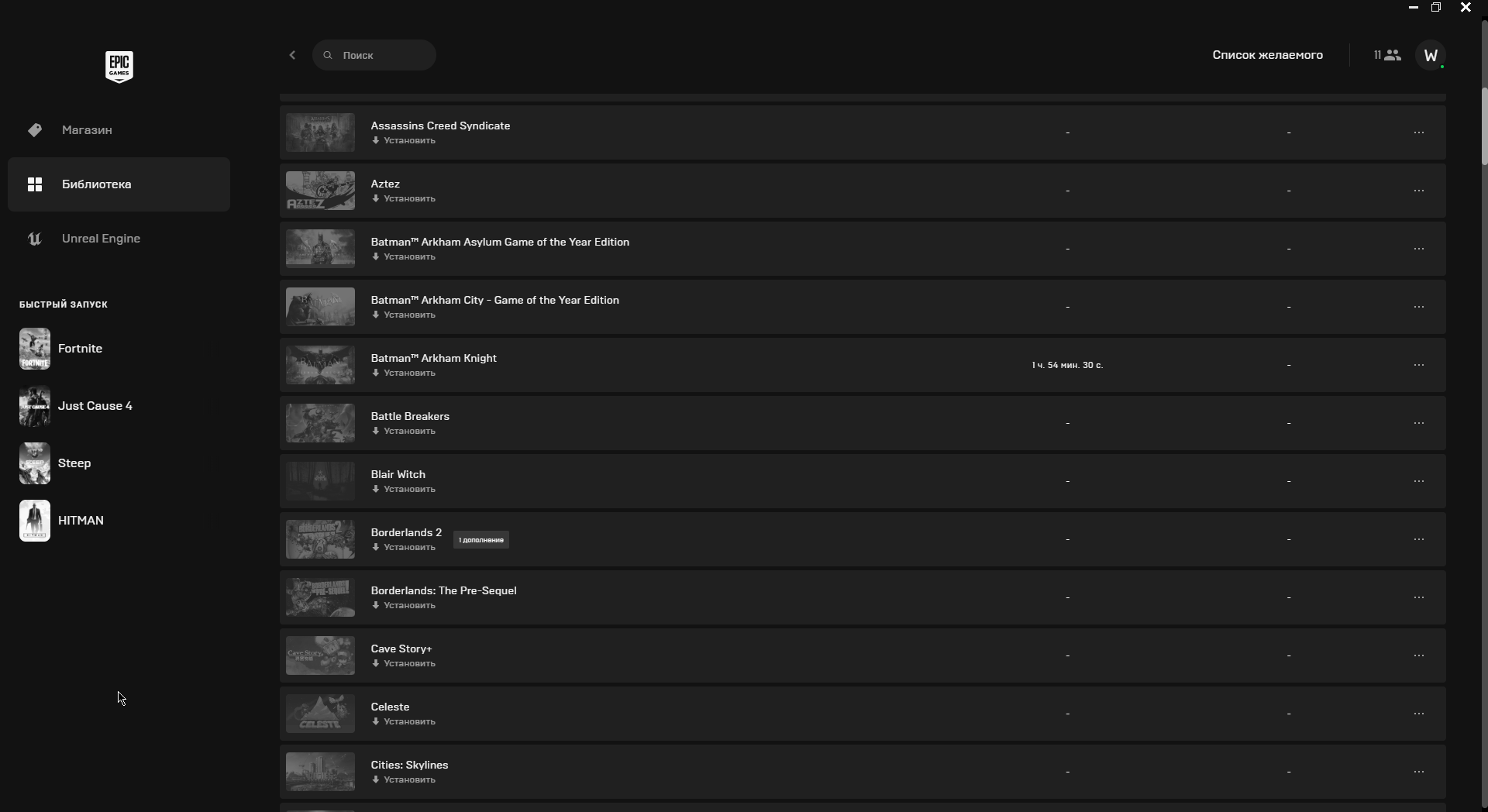Screen dimensions: 1488x812
Task: Open the W profile avatar menu
Action: 1431,55
